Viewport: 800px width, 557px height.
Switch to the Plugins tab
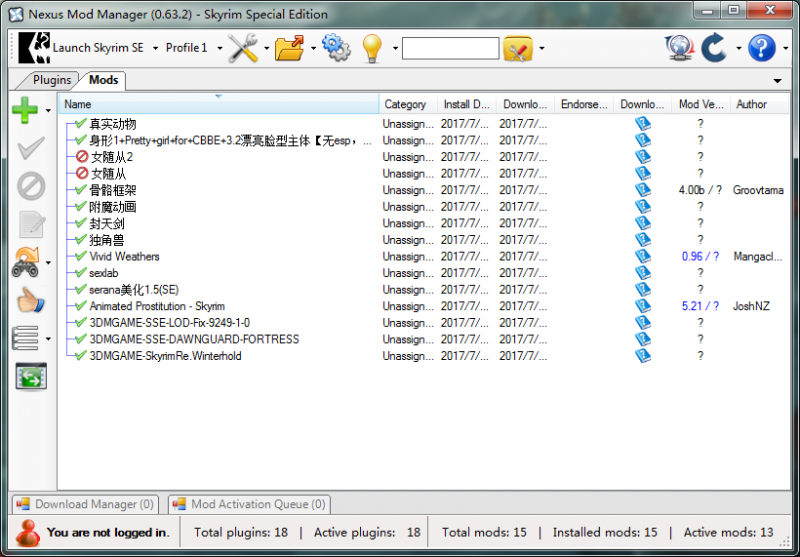[51, 80]
